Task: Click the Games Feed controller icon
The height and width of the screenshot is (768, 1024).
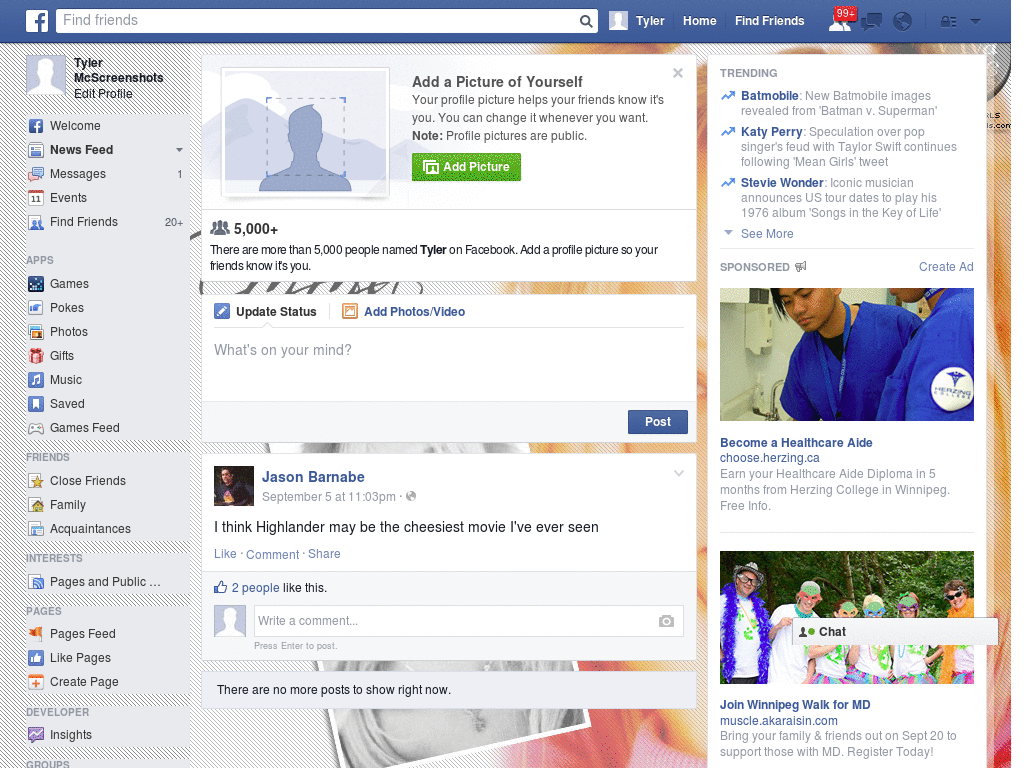Action: [x=36, y=428]
